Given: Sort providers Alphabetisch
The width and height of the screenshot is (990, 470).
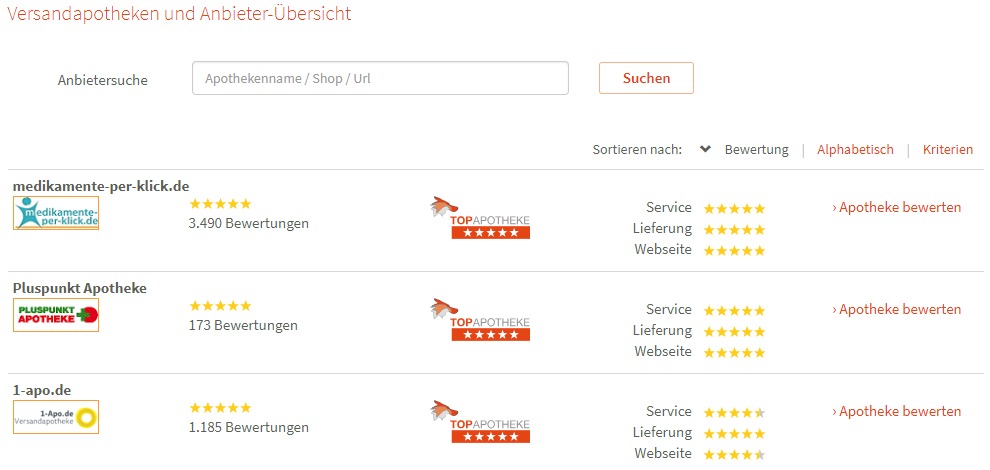Looking at the screenshot, I should [x=855, y=150].
